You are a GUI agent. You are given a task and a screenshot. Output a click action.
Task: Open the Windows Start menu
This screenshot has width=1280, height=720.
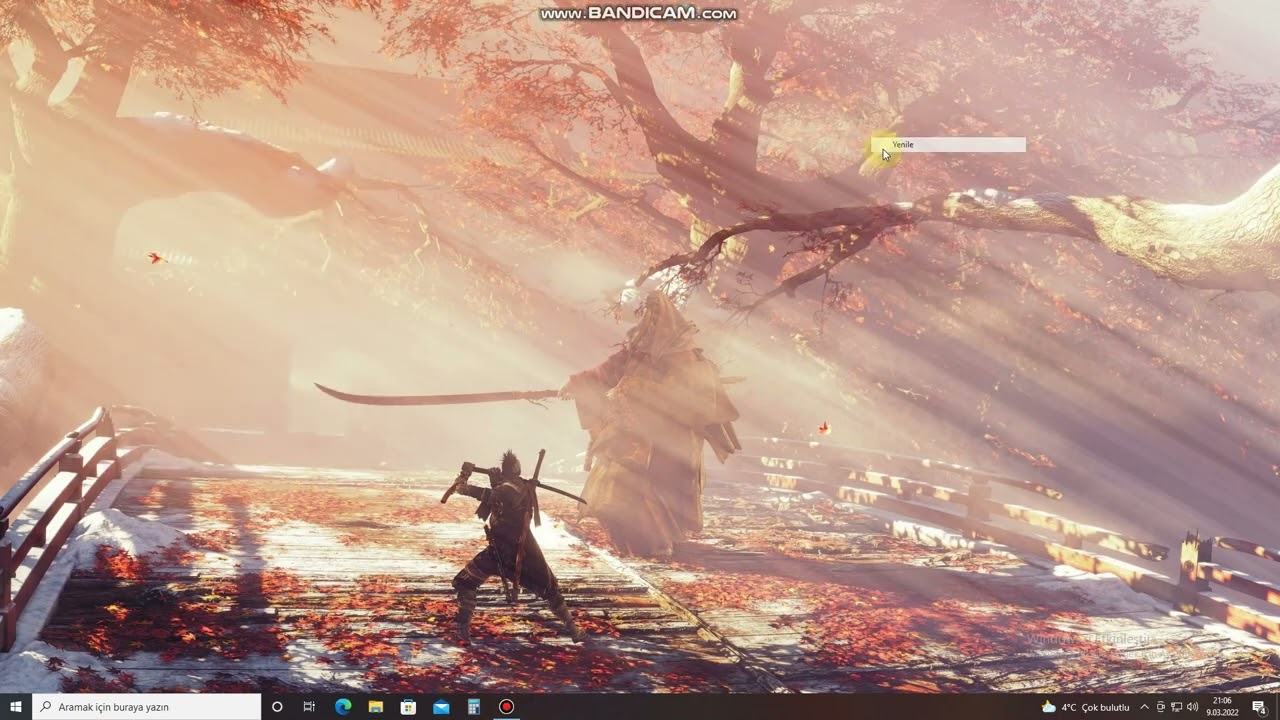(x=16, y=707)
